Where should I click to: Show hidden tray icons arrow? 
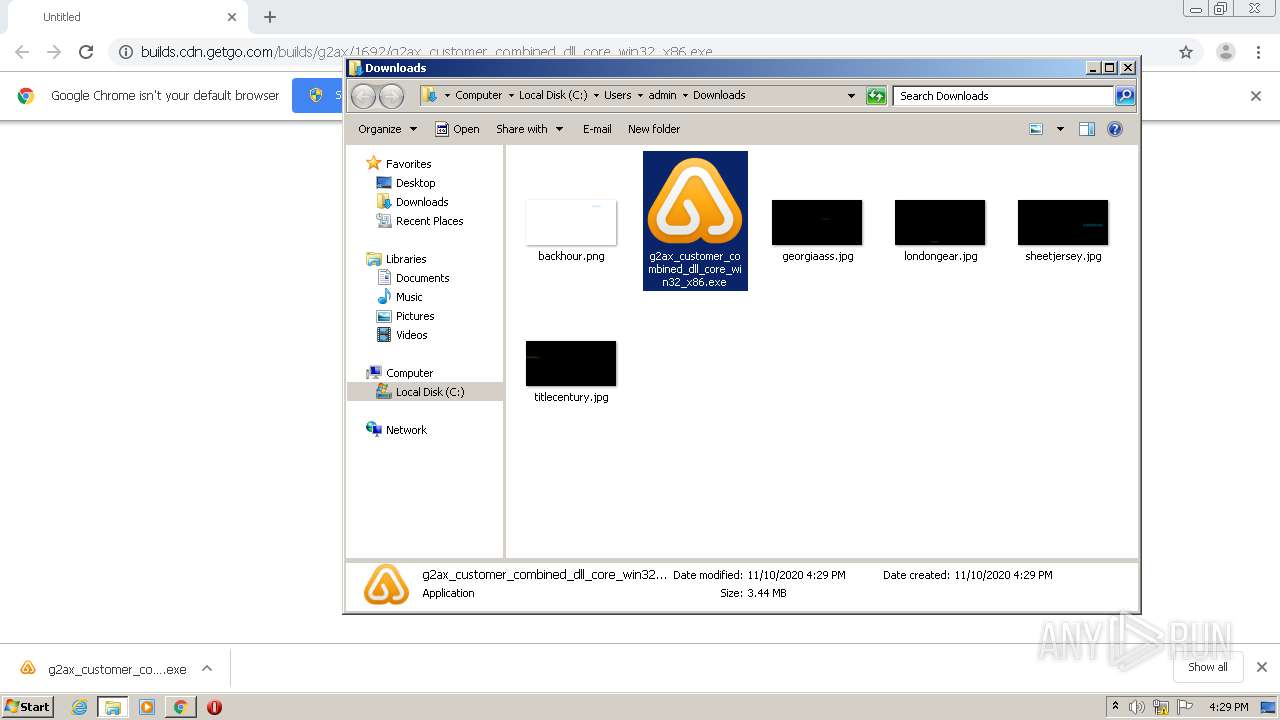[1115, 707]
